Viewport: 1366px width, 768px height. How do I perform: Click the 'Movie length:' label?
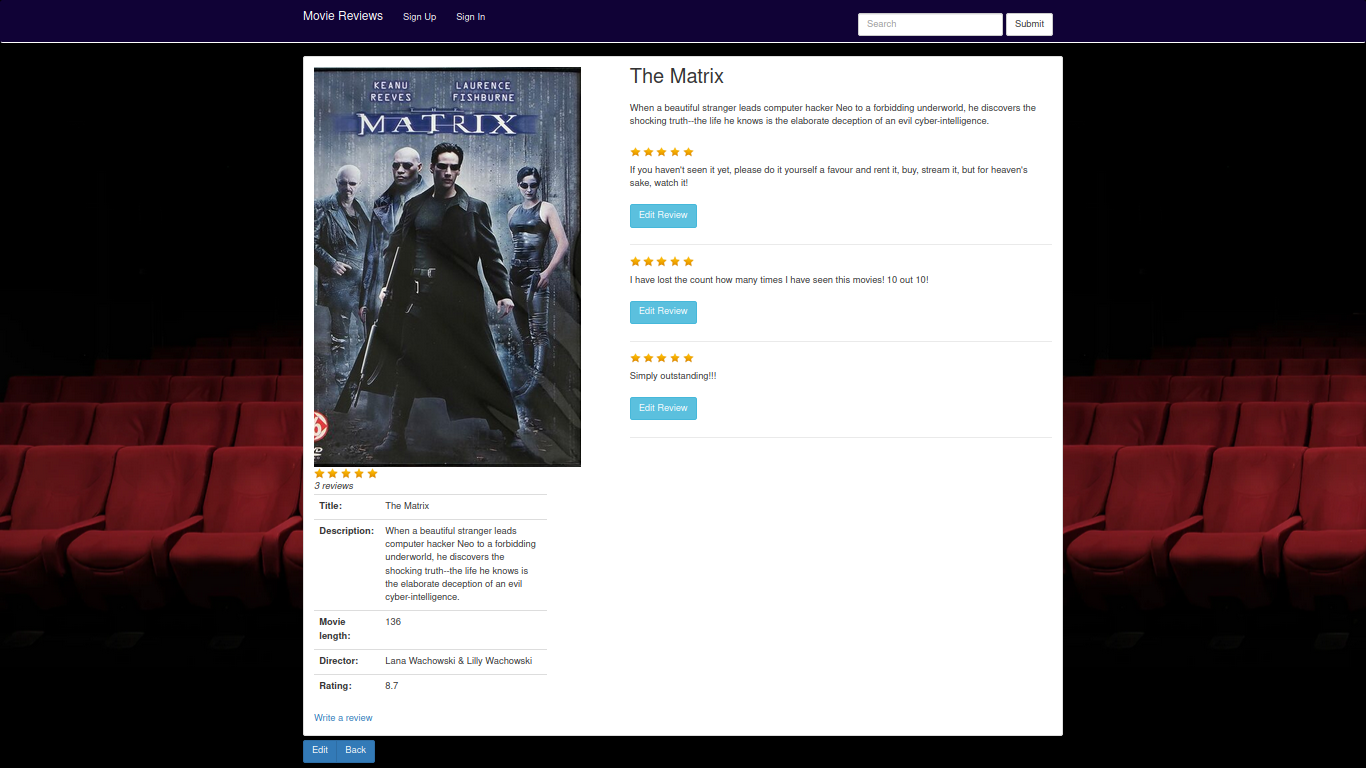pyautogui.click(x=335, y=629)
